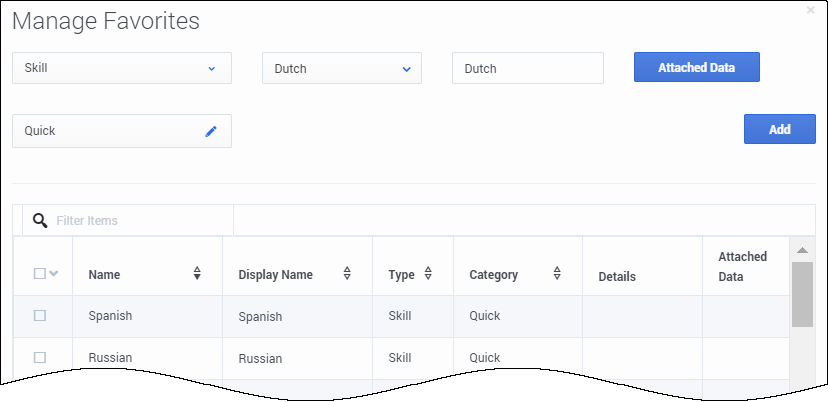The height and width of the screenshot is (402, 828).
Task: Check the Spanish row checkbox
Action: click(x=40, y=315)
